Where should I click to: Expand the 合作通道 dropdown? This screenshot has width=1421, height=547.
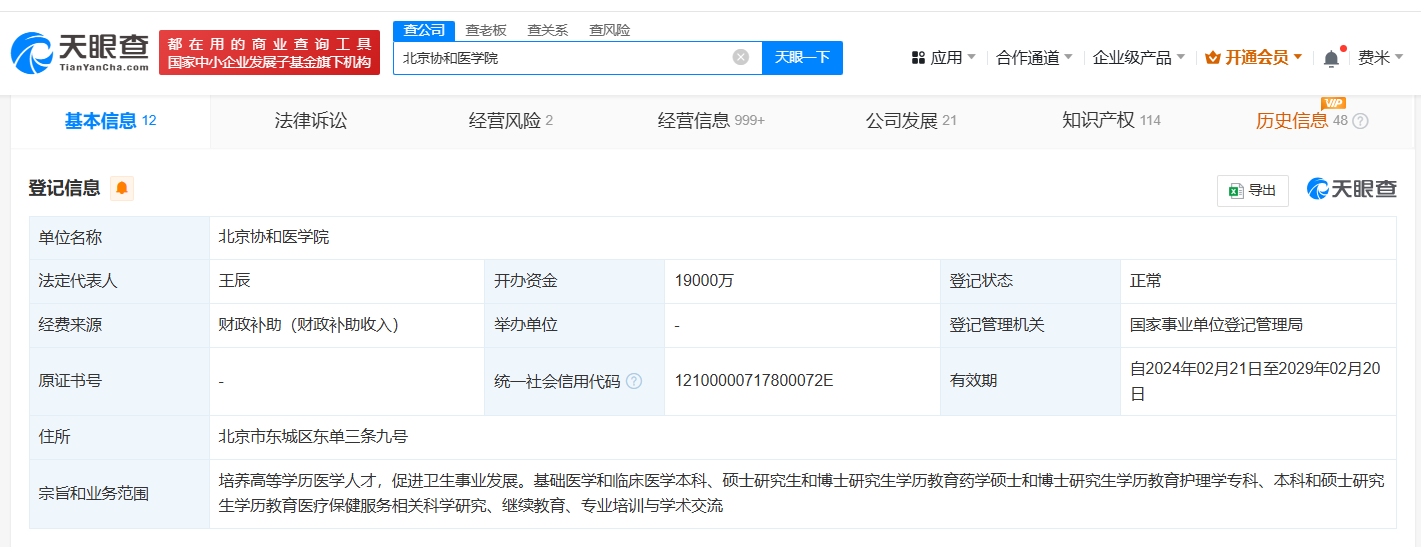point(1034,58)
